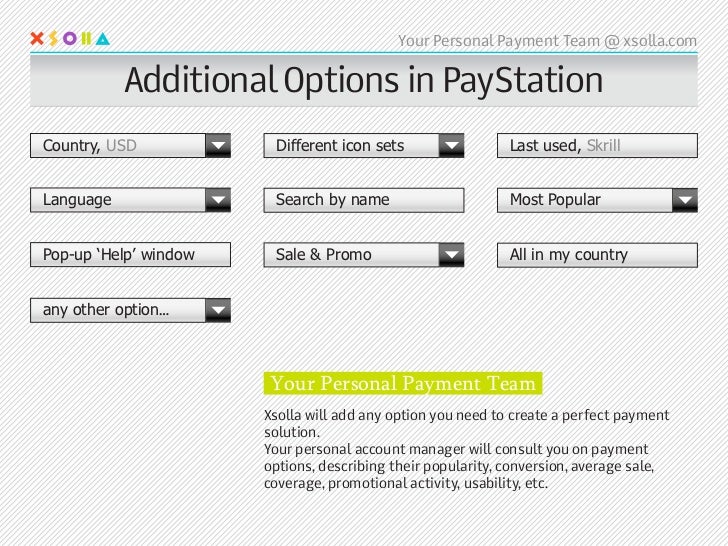Image resolution: width=728 pixels, height=546 pixels.
Task: Click the Language label text
Action: 77,200
